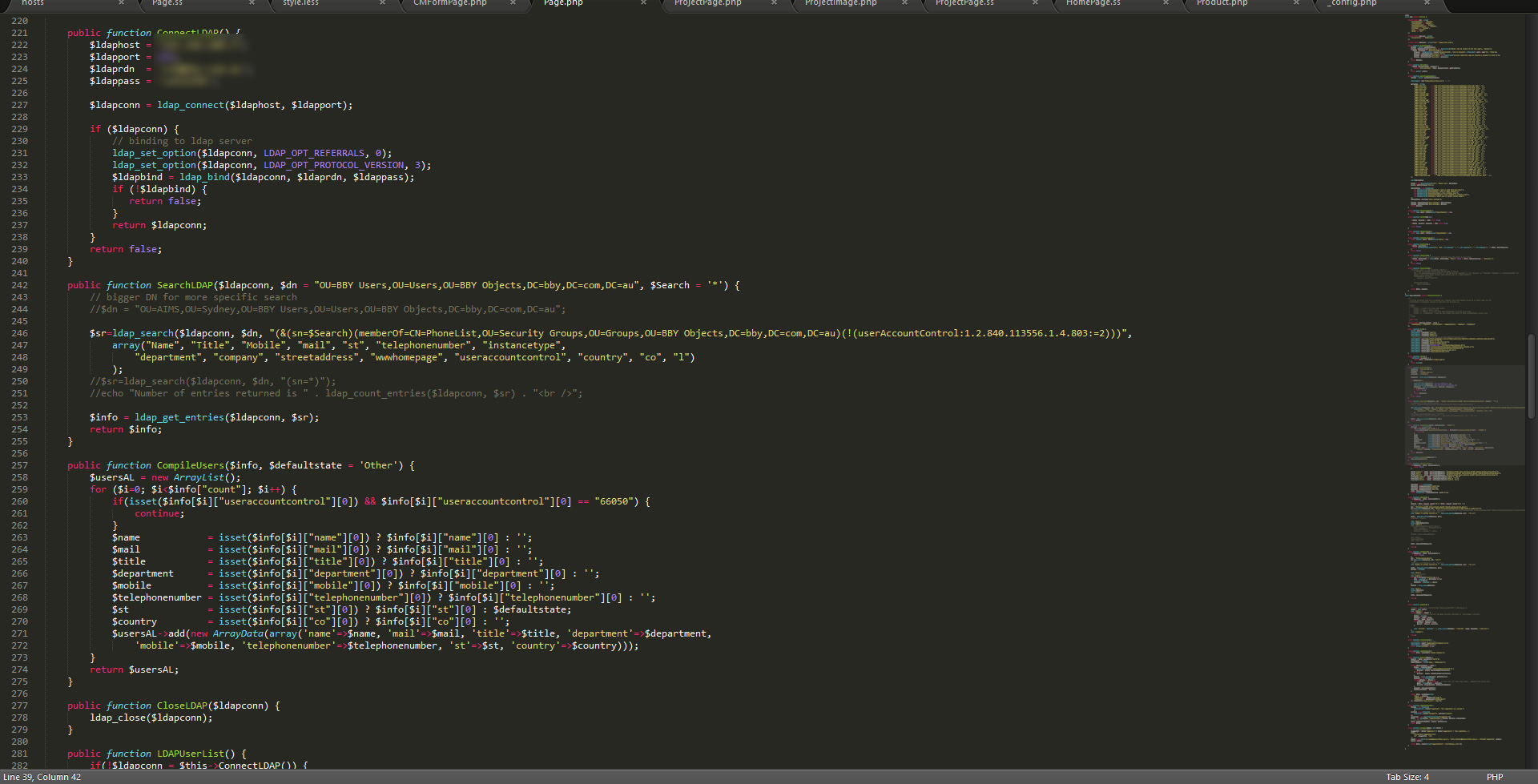Image resolution: width=1538 pixels, height=784 pixels.
Task: Switch to the ProjectPage.php tab
Action: (x=707, y=3)
